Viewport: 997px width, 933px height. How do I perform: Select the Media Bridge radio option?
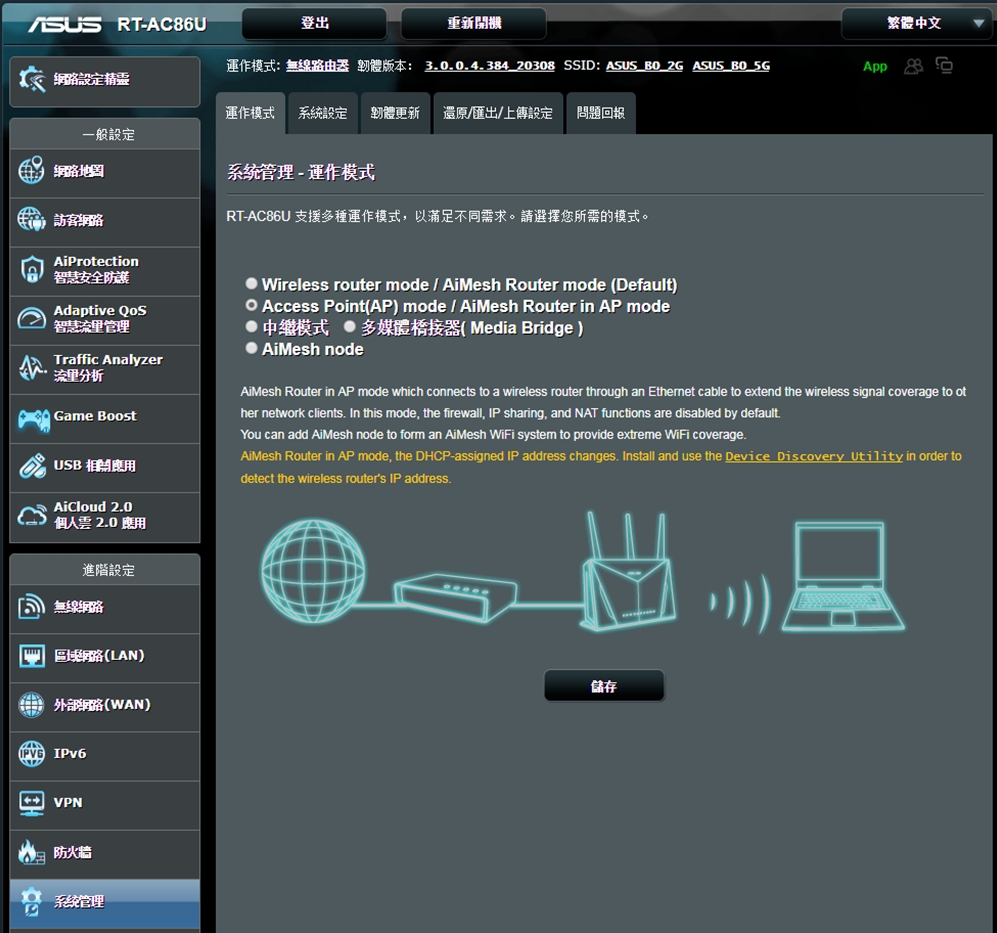click(x=350, y=327)
